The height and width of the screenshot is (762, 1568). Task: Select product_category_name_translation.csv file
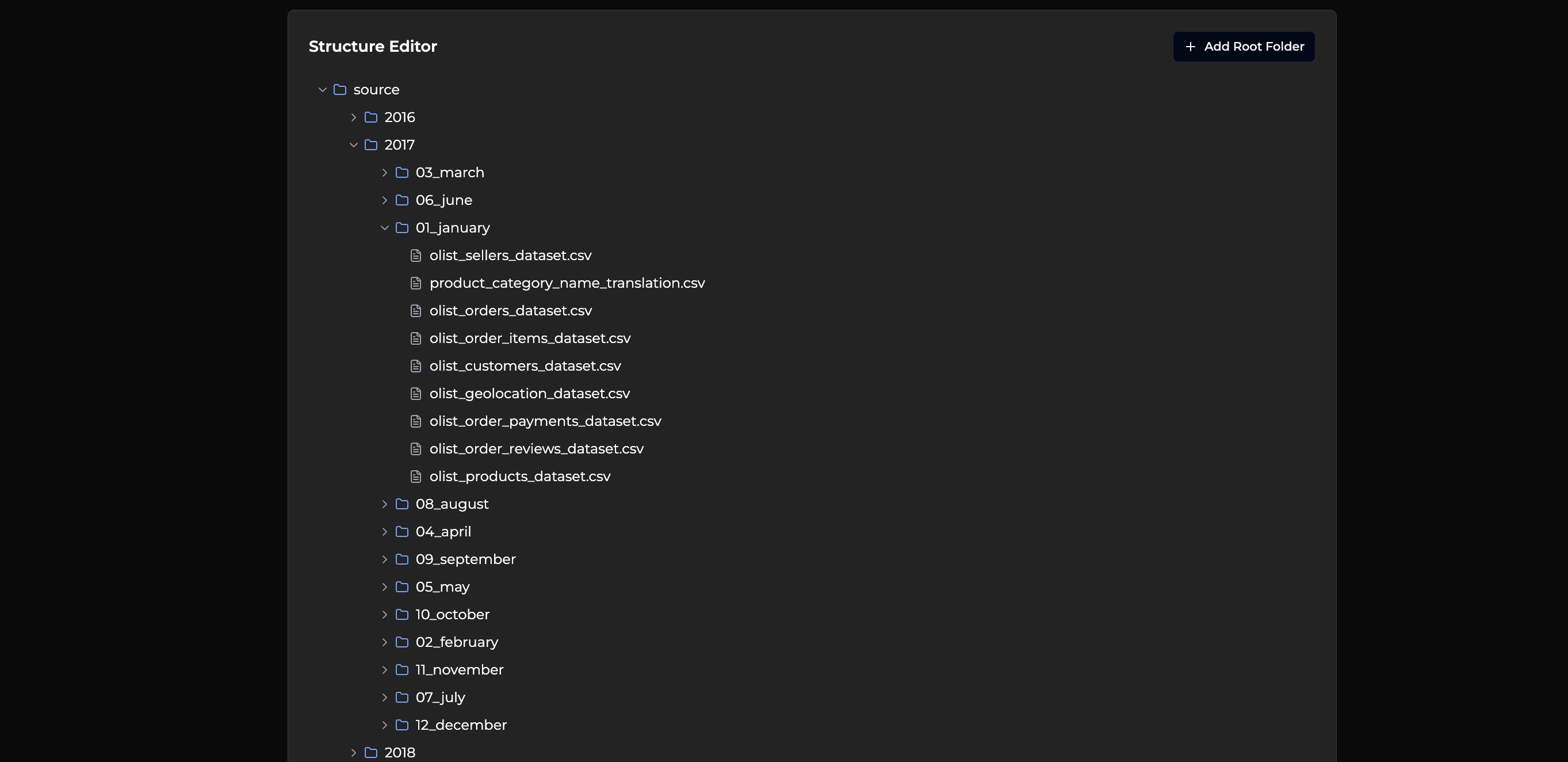(567, 283)
